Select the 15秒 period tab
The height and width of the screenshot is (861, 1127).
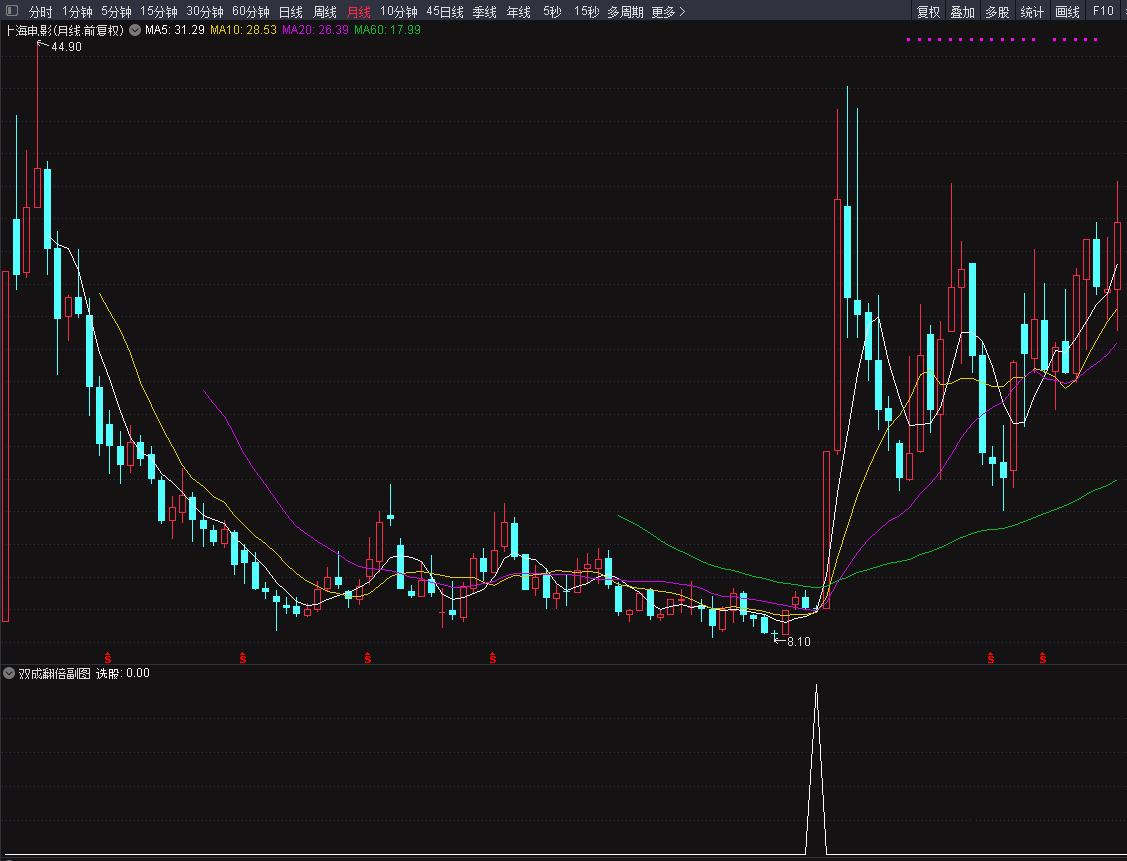coord(586,11)
